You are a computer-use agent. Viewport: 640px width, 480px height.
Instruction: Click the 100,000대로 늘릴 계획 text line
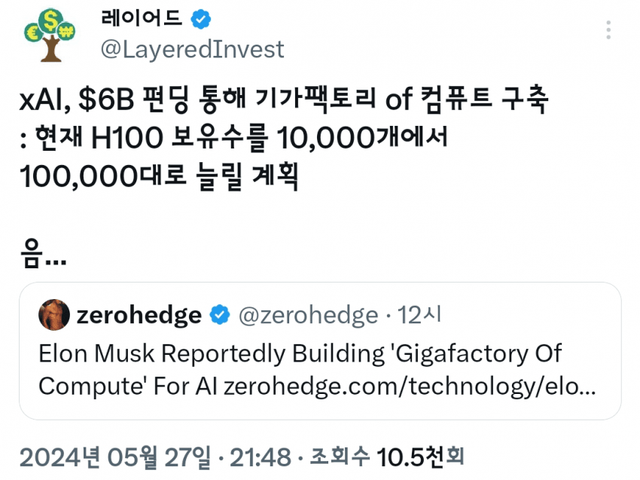160,177
